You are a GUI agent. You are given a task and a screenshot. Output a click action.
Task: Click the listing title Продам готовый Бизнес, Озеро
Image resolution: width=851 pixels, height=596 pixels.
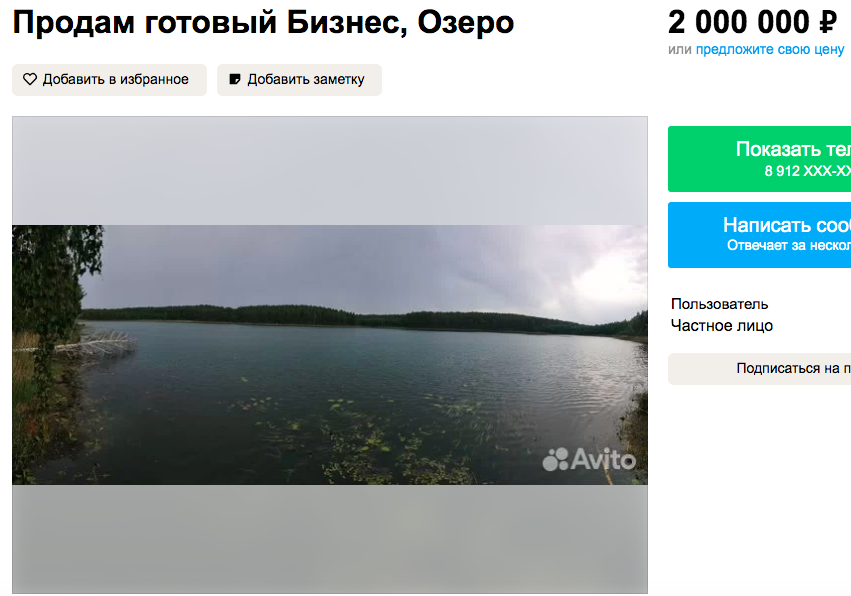[x=263, y=23]
